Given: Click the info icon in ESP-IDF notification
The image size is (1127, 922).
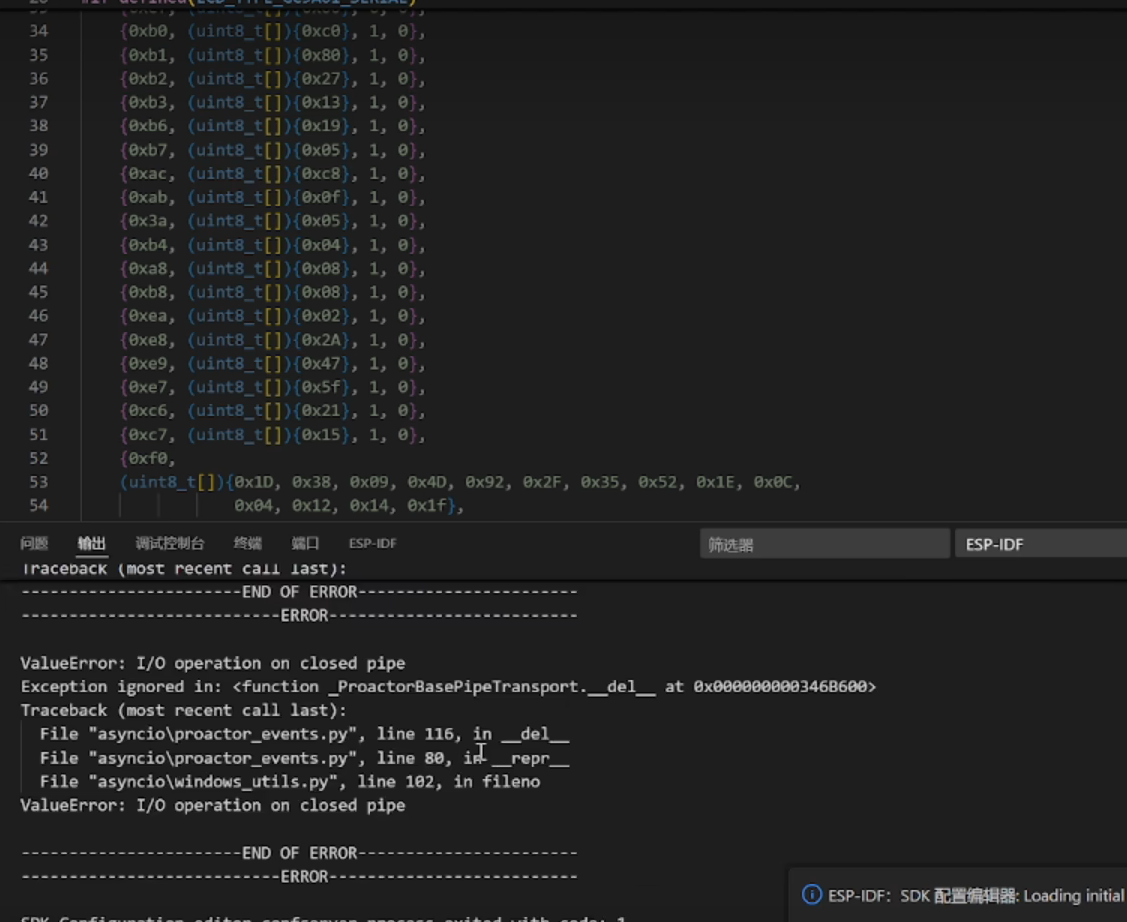Looking at the screenshot, I should 811,895.
